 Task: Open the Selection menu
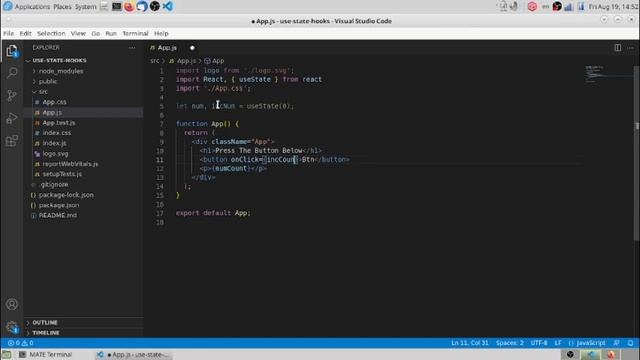(51, 33)
